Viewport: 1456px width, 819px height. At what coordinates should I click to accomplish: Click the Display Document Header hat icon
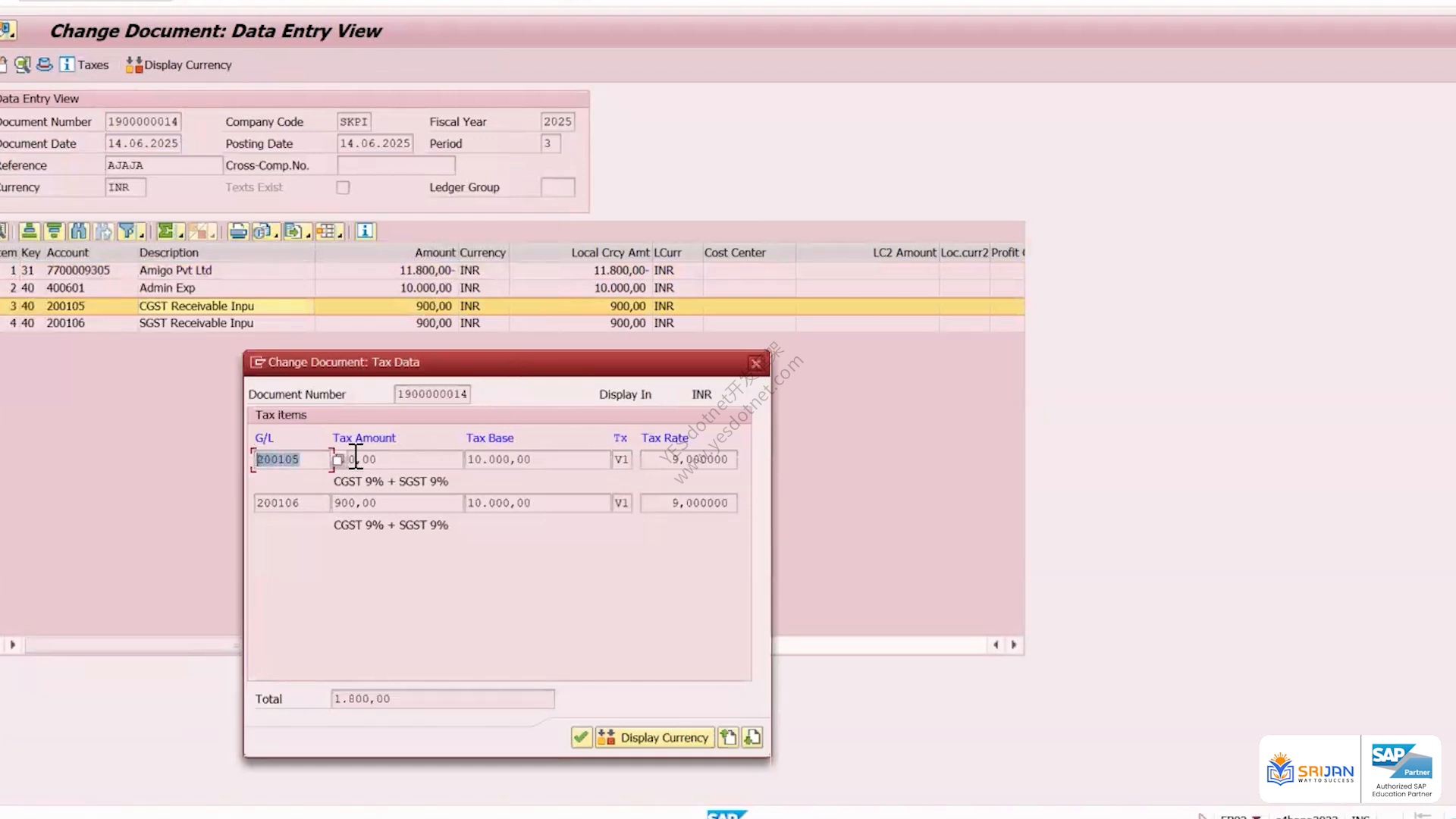[x=45, y=64]
